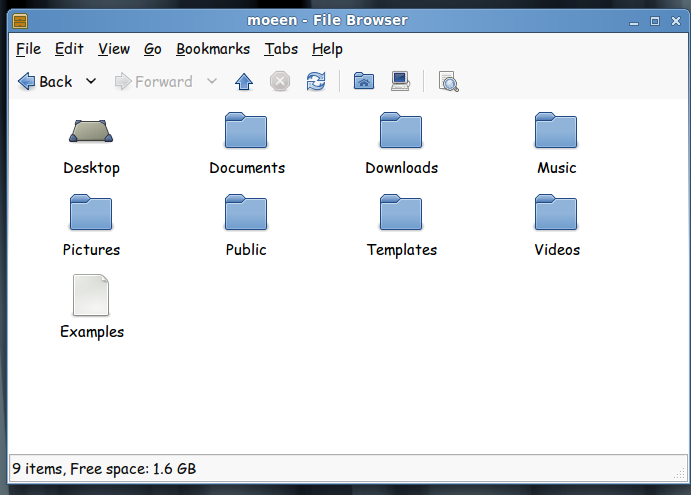Click the Search for files icon

(449, 82)
